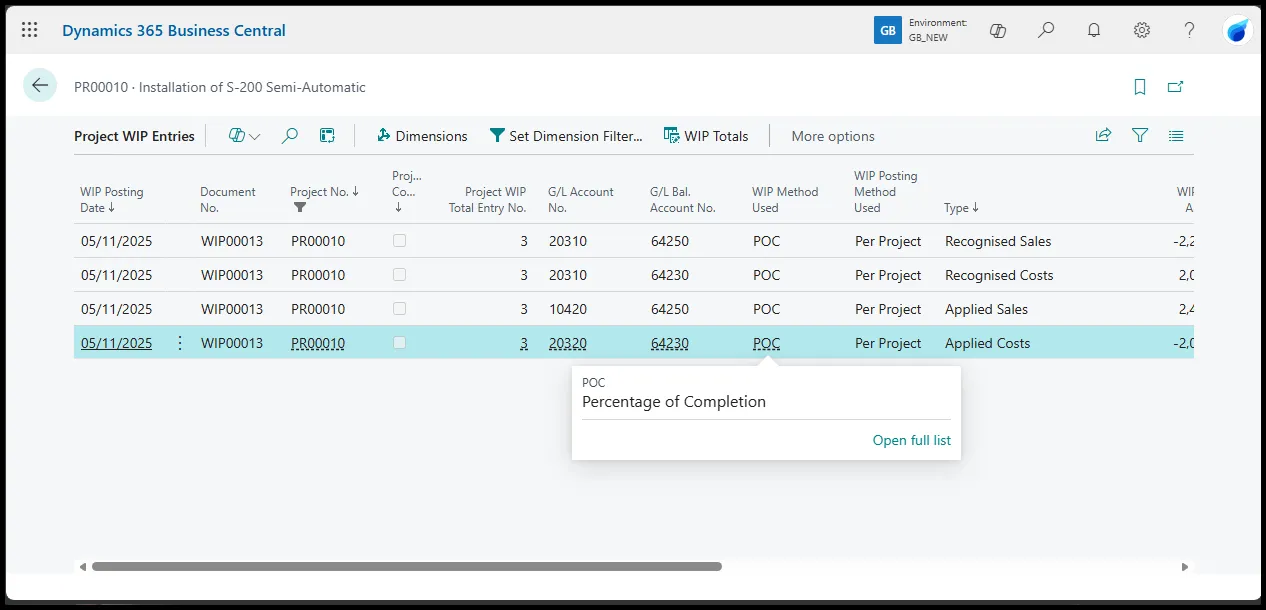The image size is (1266, 610).
Task: Open the G/L Account No. column header
Action: (581, 199)
